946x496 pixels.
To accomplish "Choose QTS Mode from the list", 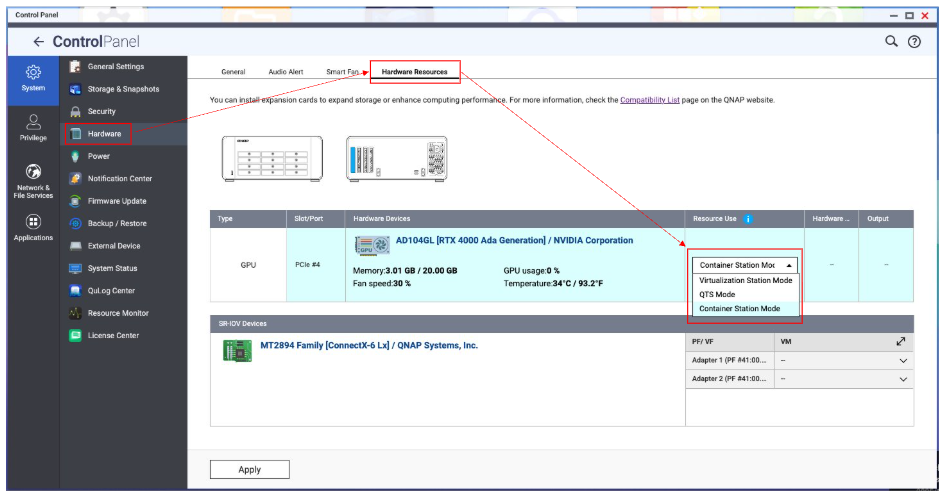I will [x=717, y=295].
